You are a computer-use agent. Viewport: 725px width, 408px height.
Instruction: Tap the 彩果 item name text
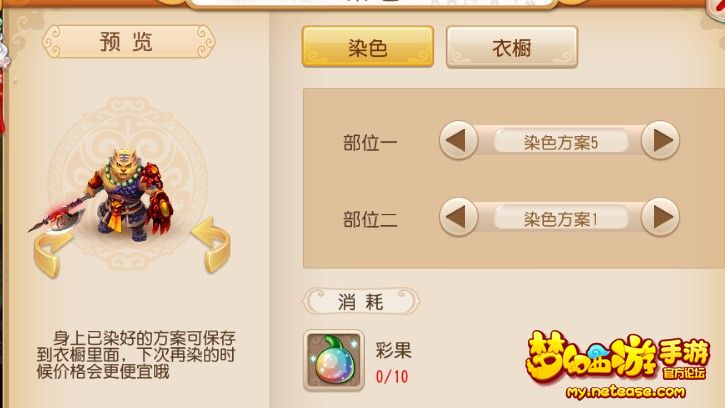point(393,350)
